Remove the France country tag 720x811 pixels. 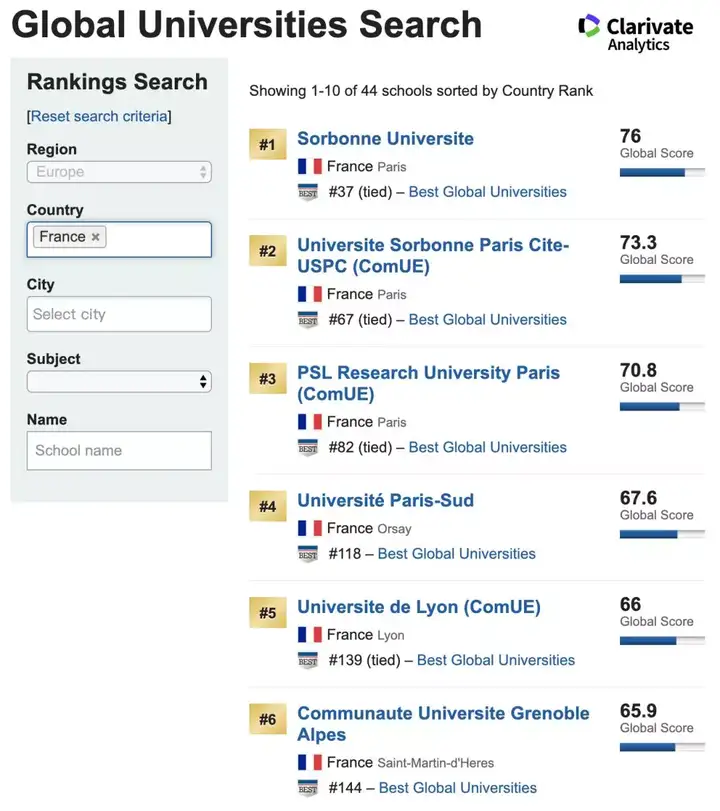click(96, 237)
